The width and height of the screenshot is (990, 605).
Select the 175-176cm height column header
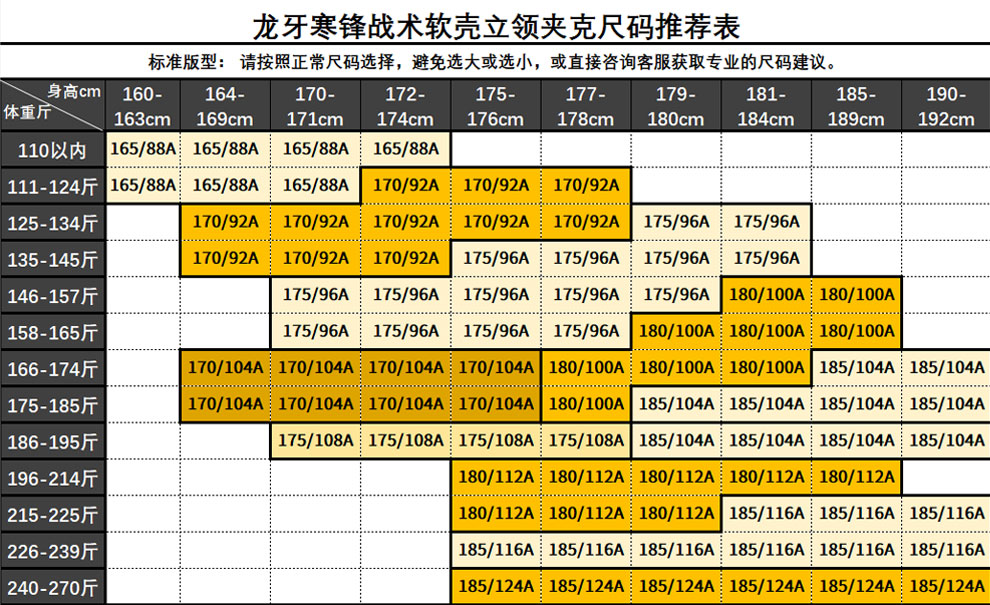(x=496, y=105)
